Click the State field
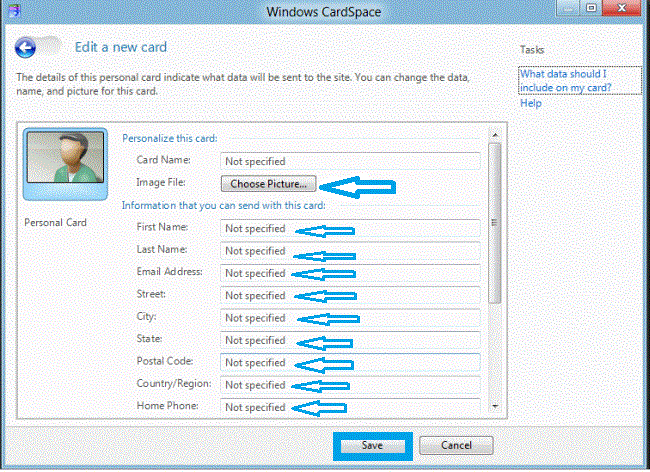The image size is (650, 472). (x=350, y=340)
